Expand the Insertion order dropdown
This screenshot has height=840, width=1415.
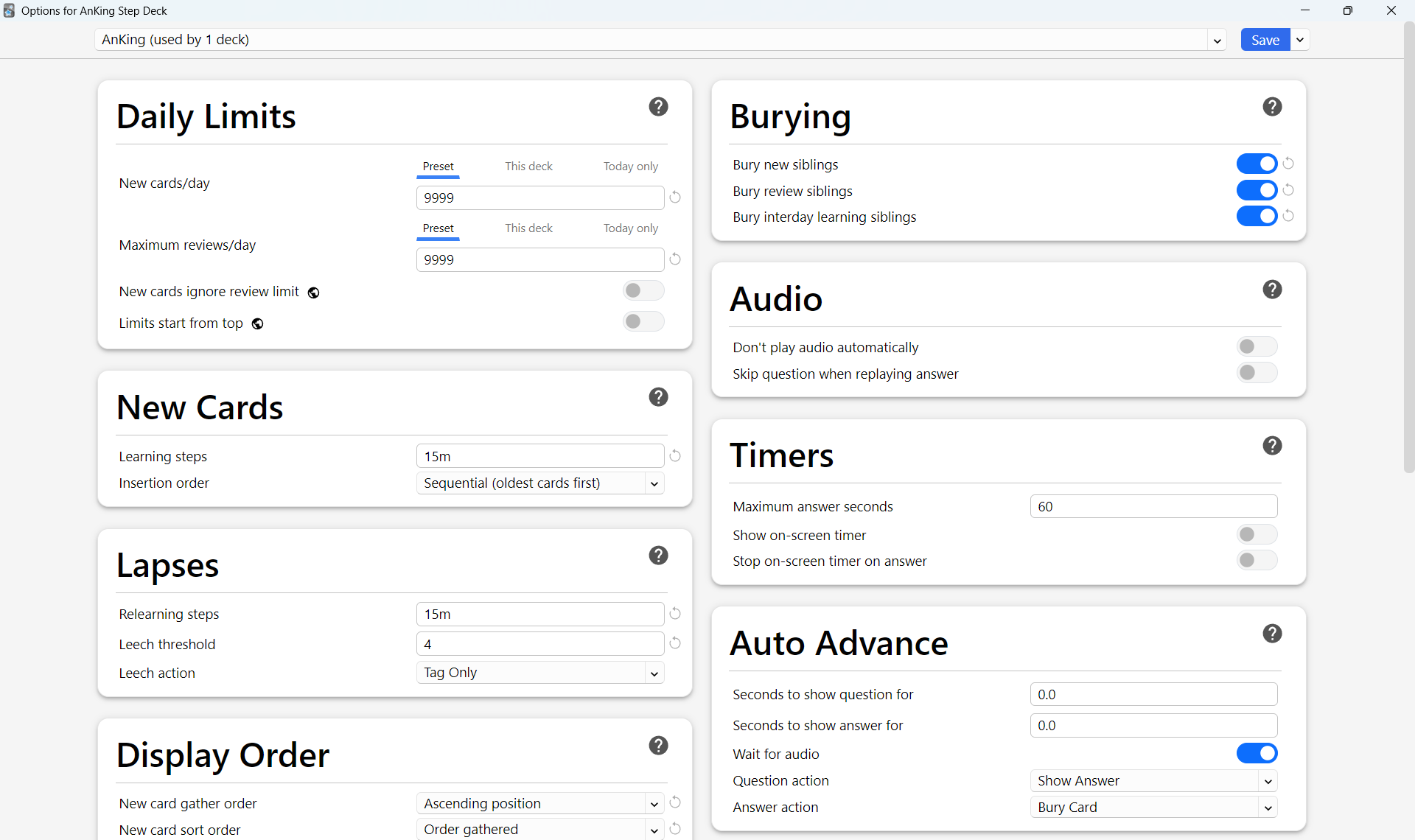[540, 483]
